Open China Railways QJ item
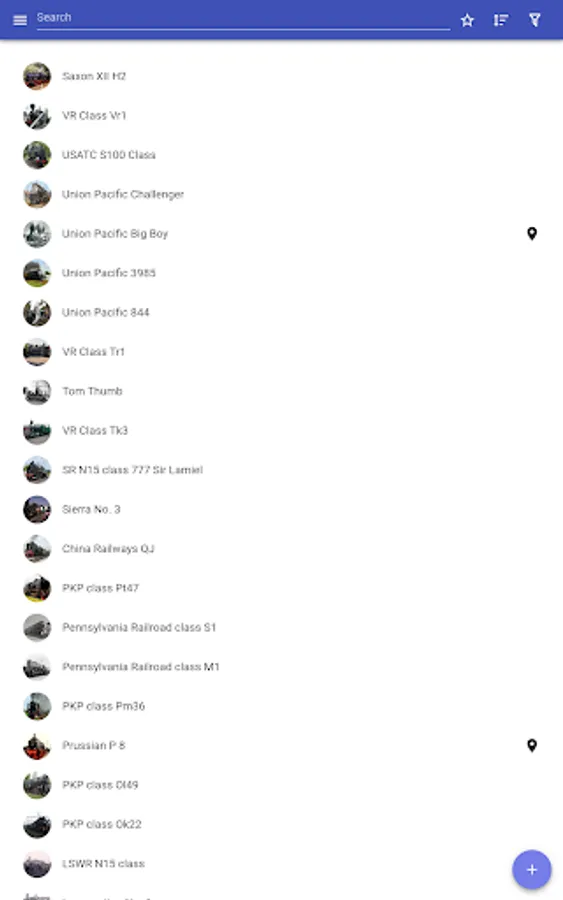 (281, 549)
